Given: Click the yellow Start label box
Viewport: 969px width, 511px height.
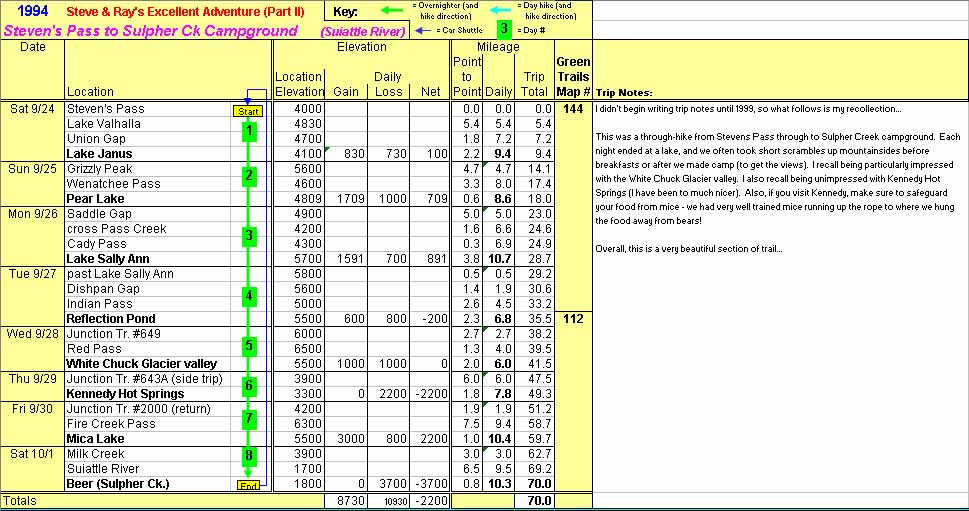Looking at the screenshot, I should 247,111.
